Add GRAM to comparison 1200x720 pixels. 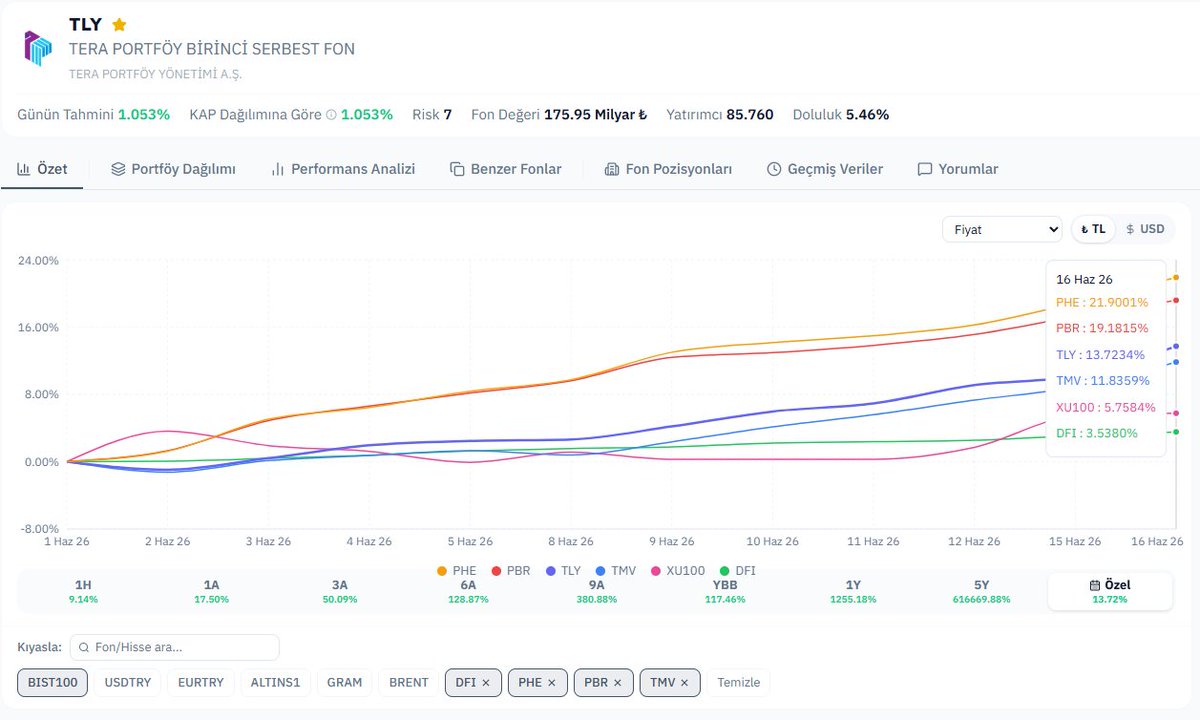(x=345, y=682)
